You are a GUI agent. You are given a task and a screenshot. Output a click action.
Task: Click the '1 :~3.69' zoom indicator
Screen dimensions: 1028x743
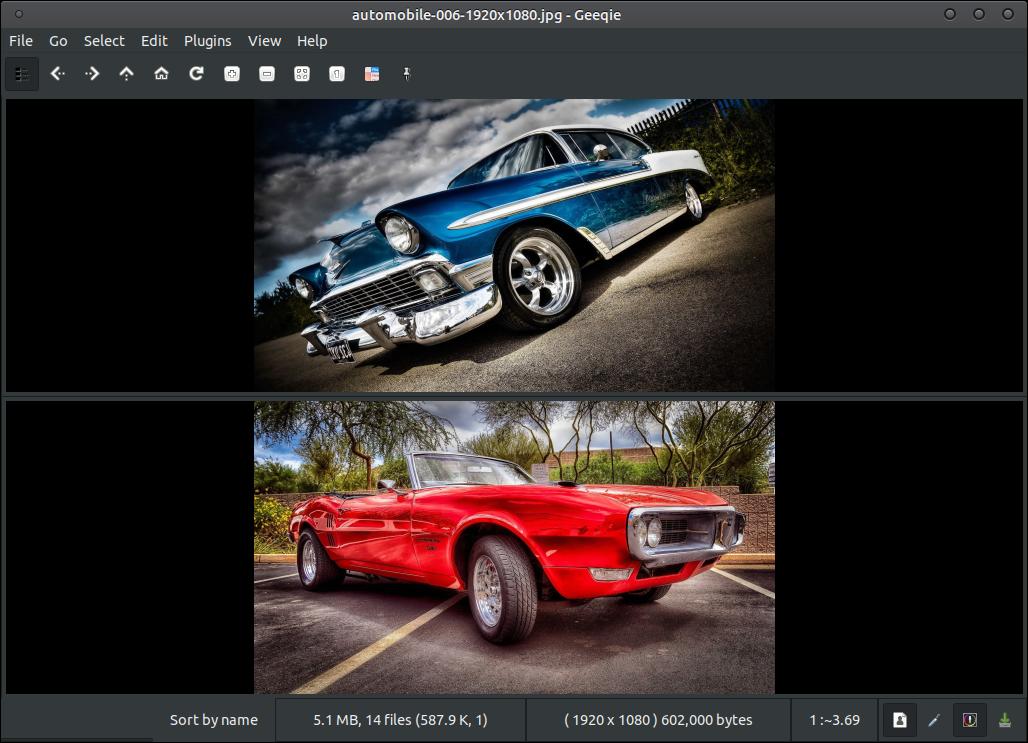point(835,720)
